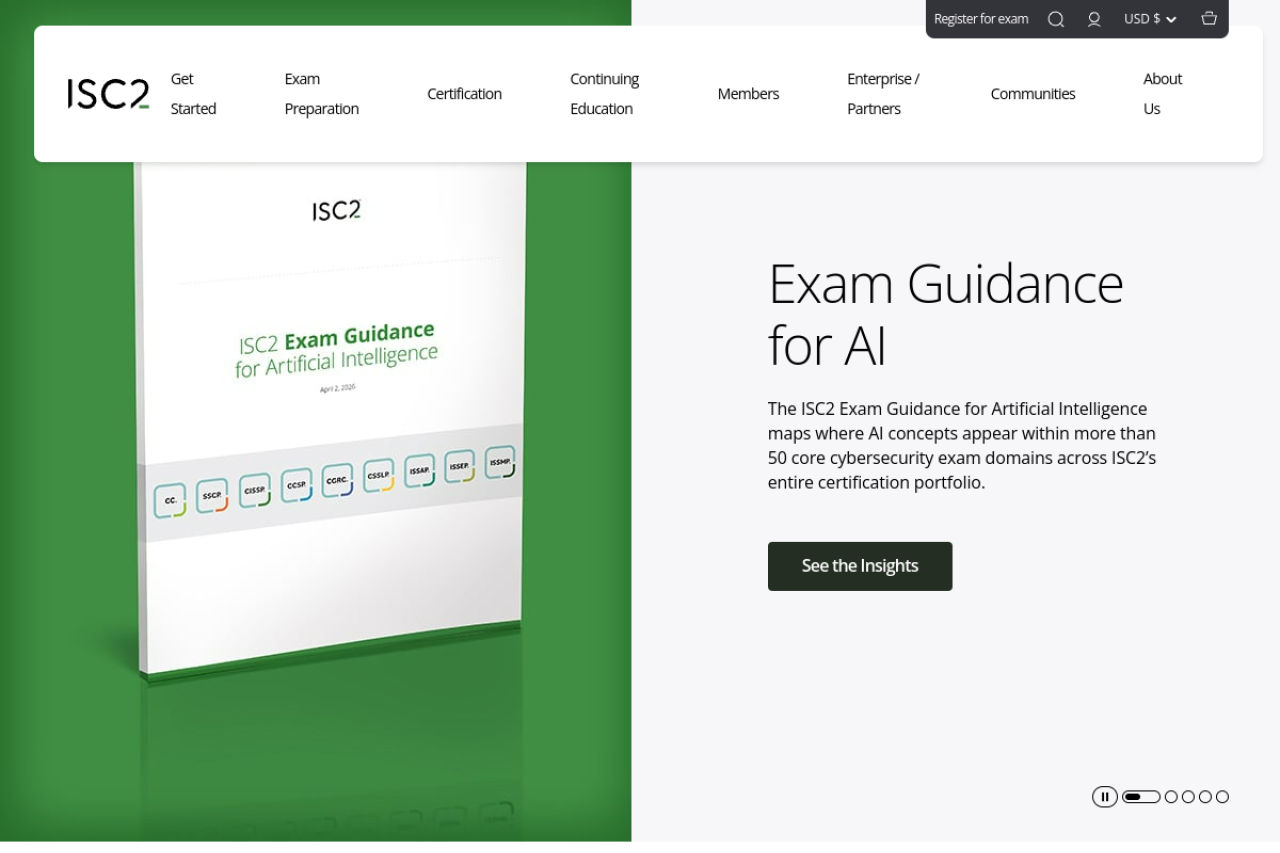The width and height of the screenshot is (1280, 853).
Task: Click the paragraph starting "The ISC2 Exam Guidance"
Action: click(x=962, y=446)
